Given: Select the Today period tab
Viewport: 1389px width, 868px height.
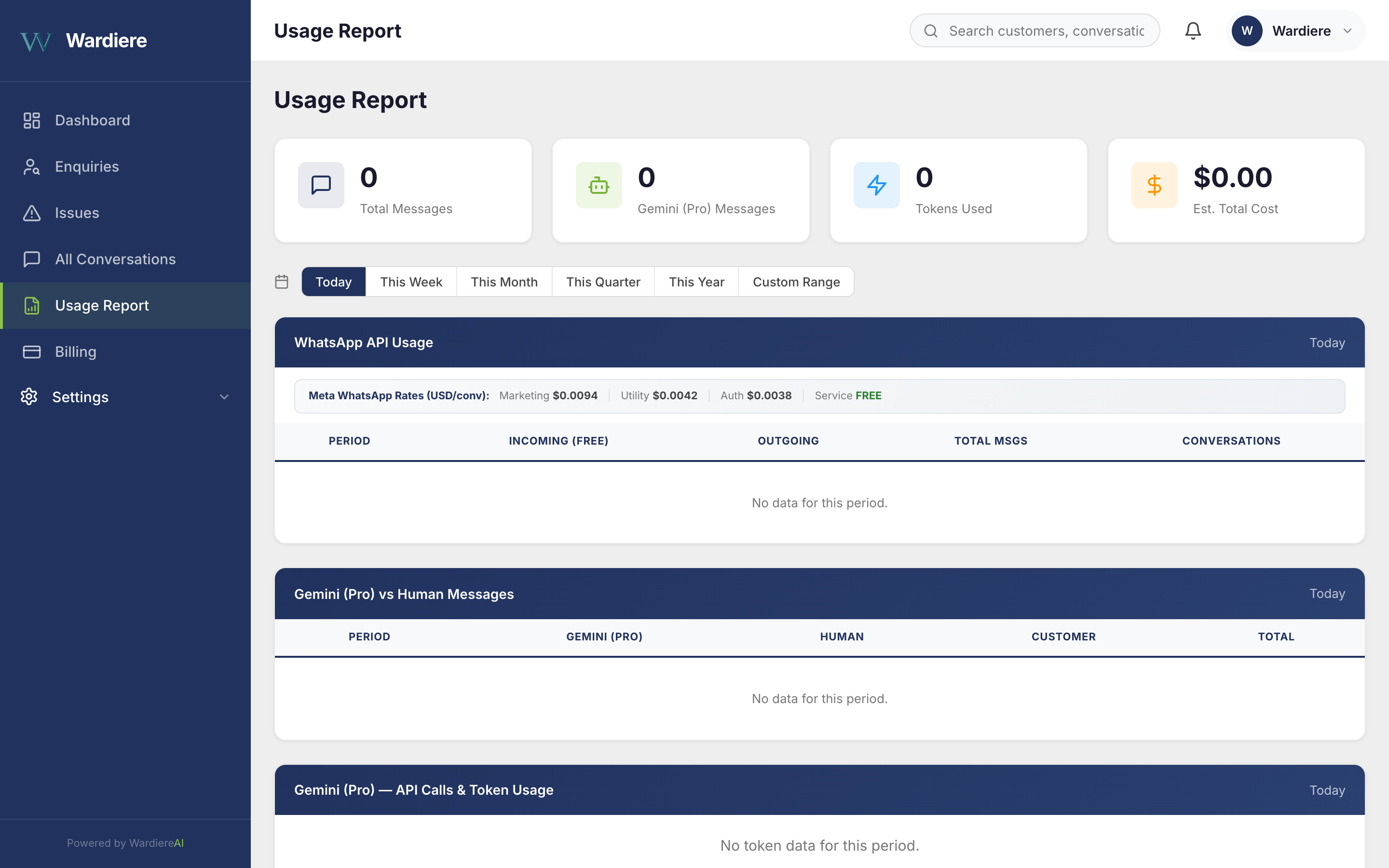Looking at the screenshot, I should [333, 282].
